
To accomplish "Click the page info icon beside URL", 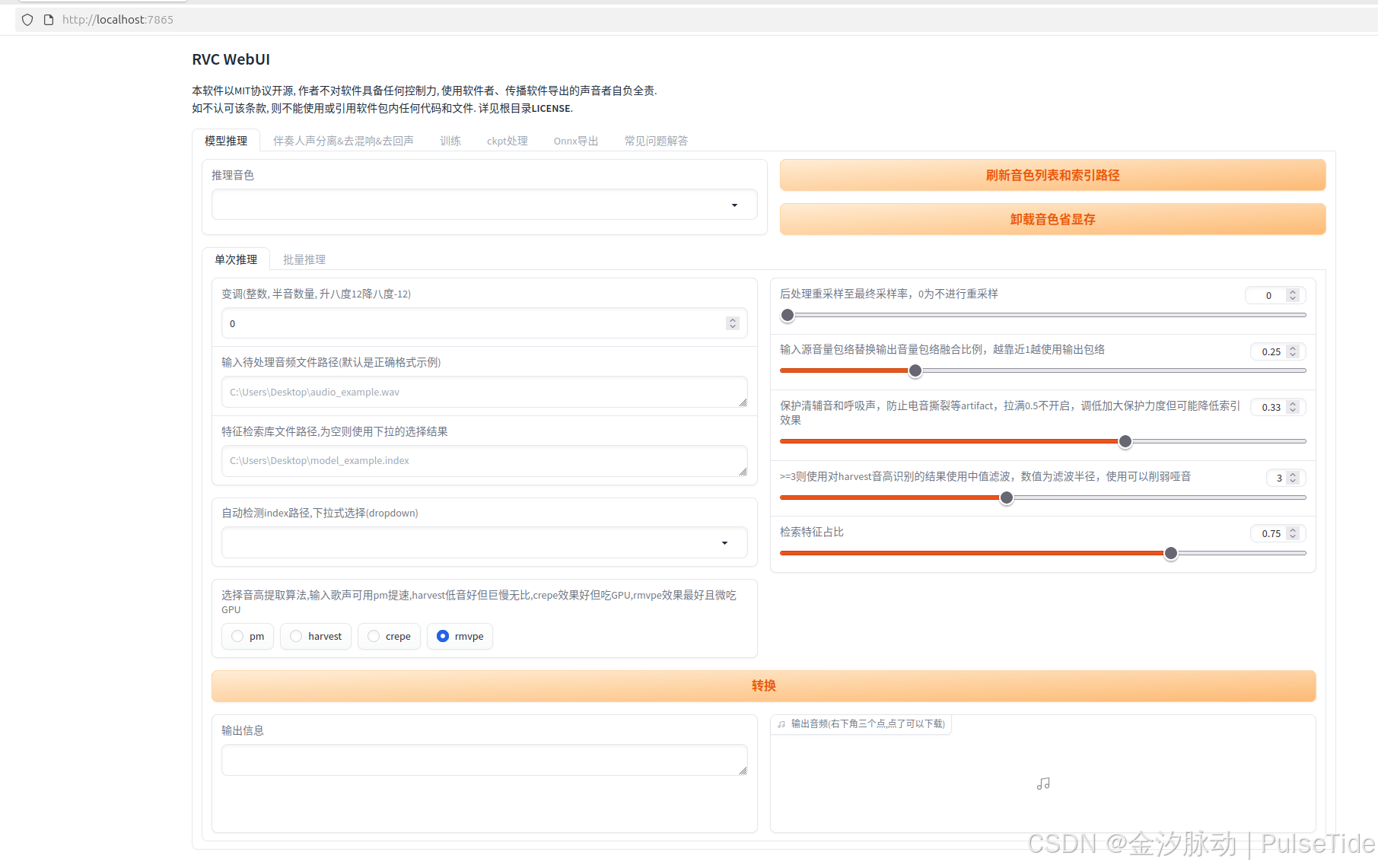I will pyautogui.click(x=49, y=20).
